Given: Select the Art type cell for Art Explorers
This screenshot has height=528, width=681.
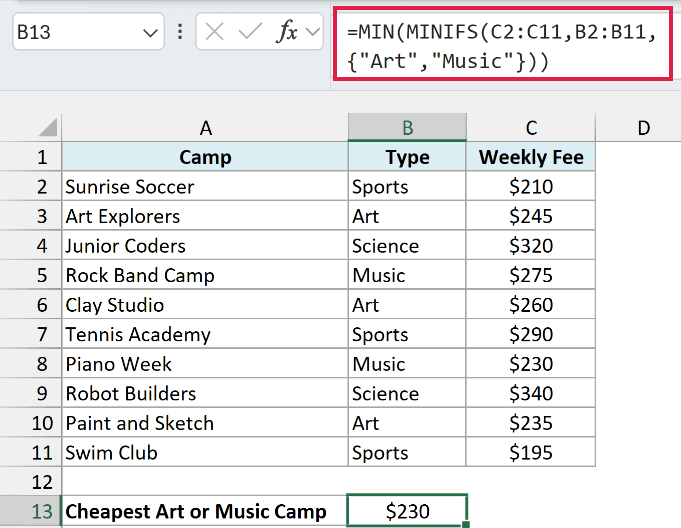Looking at the screenshot, I should pyautogui.click(x=407, y=216).
